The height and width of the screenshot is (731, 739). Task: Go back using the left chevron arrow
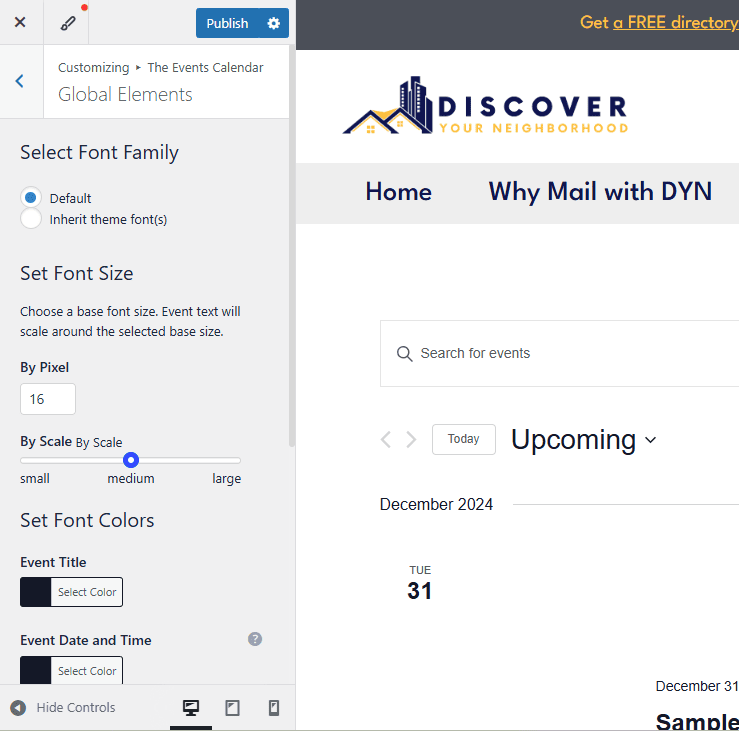pos(20,81)
